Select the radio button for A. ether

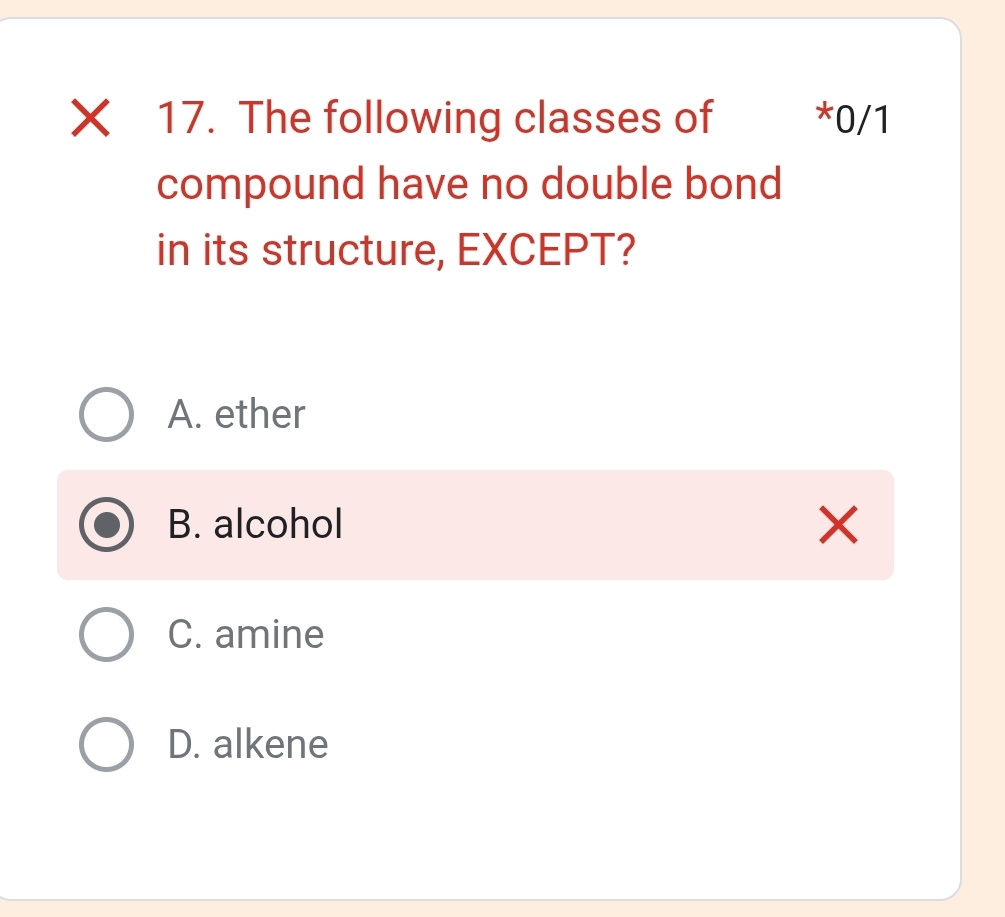(x=106, y=415)
